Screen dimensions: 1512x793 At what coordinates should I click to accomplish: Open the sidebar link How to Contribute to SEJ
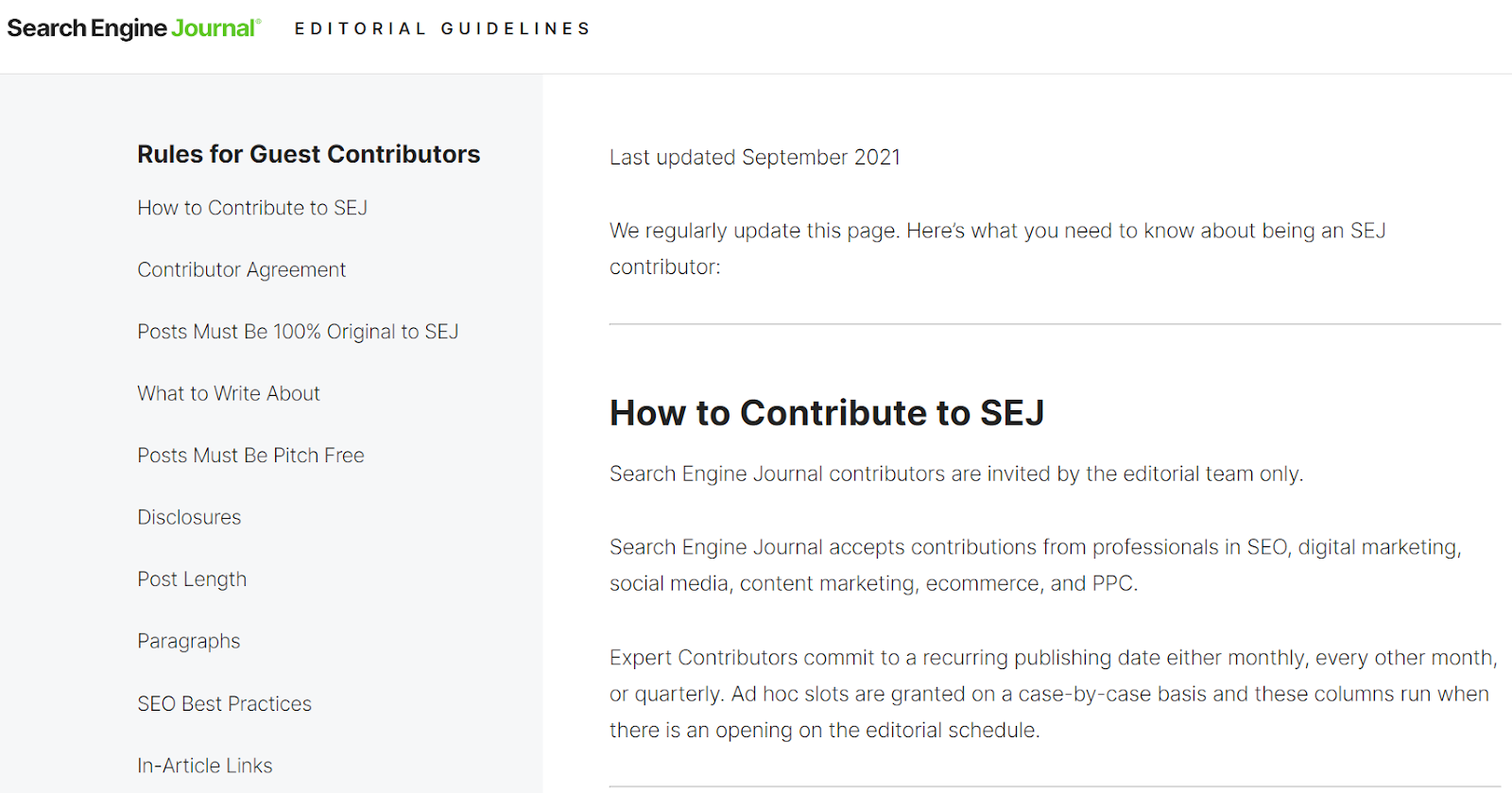[252, 208]
